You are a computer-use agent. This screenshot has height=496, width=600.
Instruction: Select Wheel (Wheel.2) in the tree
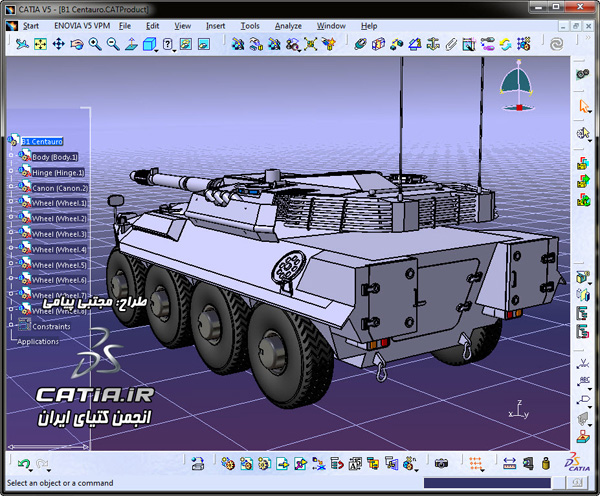pyautogui.click(x=59, y=219)
